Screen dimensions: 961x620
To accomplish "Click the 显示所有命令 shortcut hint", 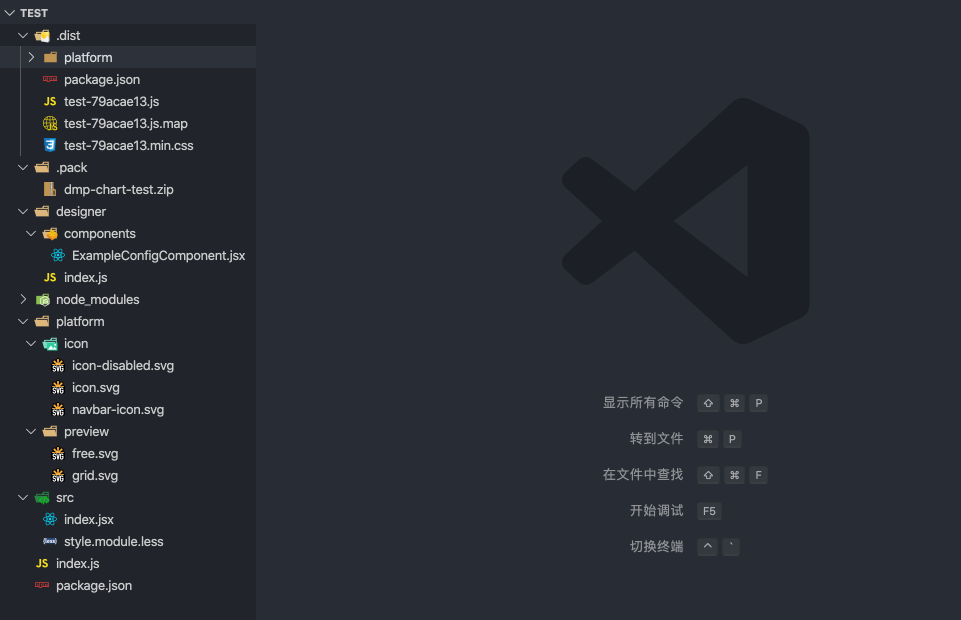I will (x=643, y=403).
